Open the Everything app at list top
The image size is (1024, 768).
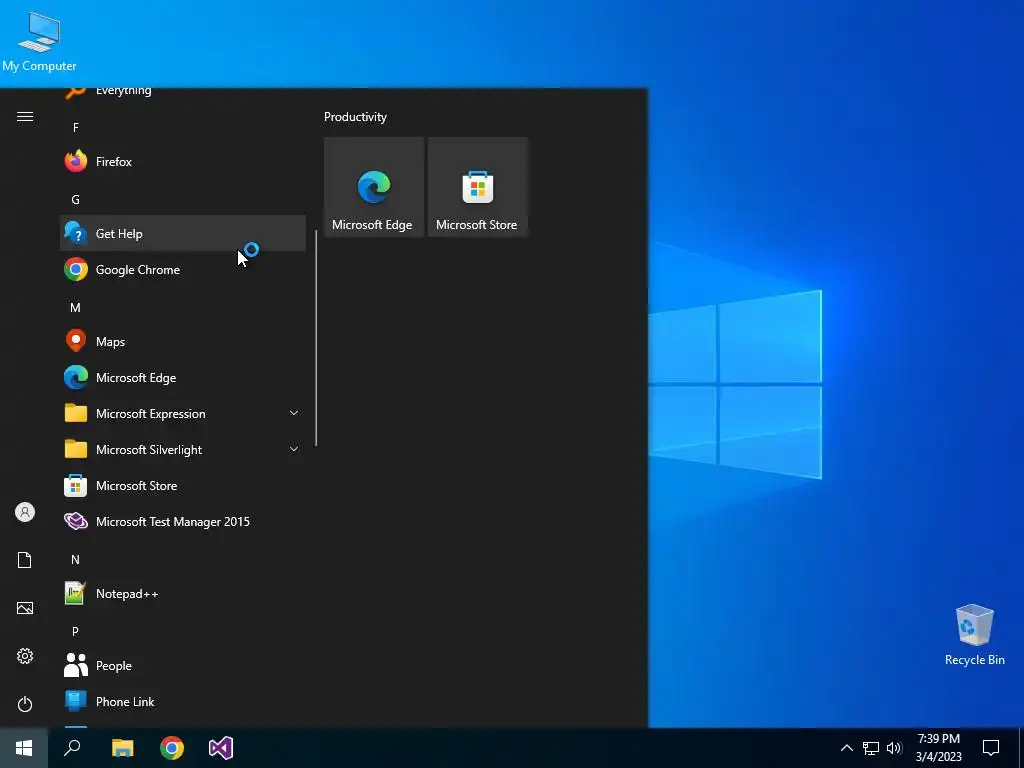183,93
